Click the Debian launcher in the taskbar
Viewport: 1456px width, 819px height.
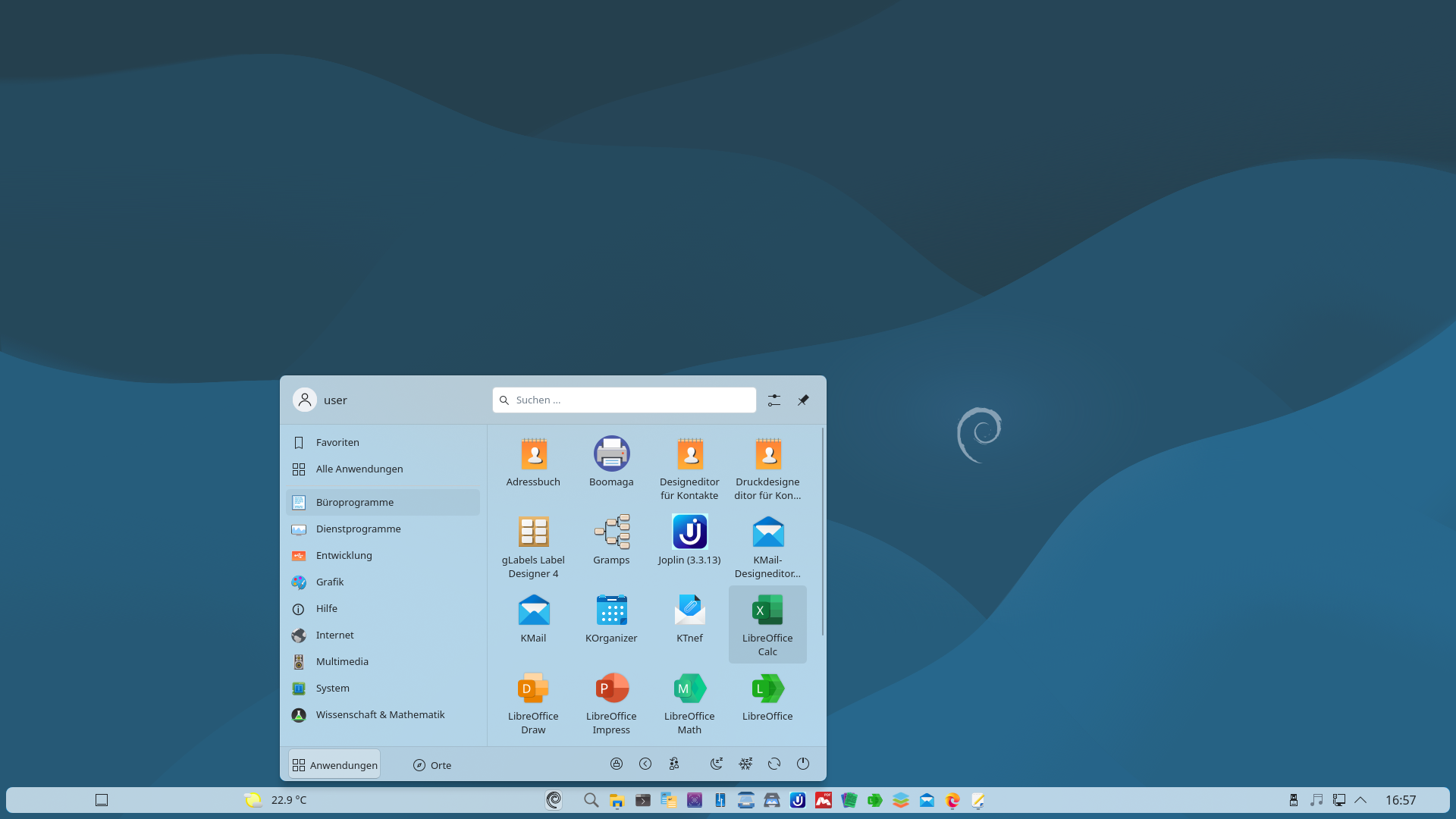point(554,799)
